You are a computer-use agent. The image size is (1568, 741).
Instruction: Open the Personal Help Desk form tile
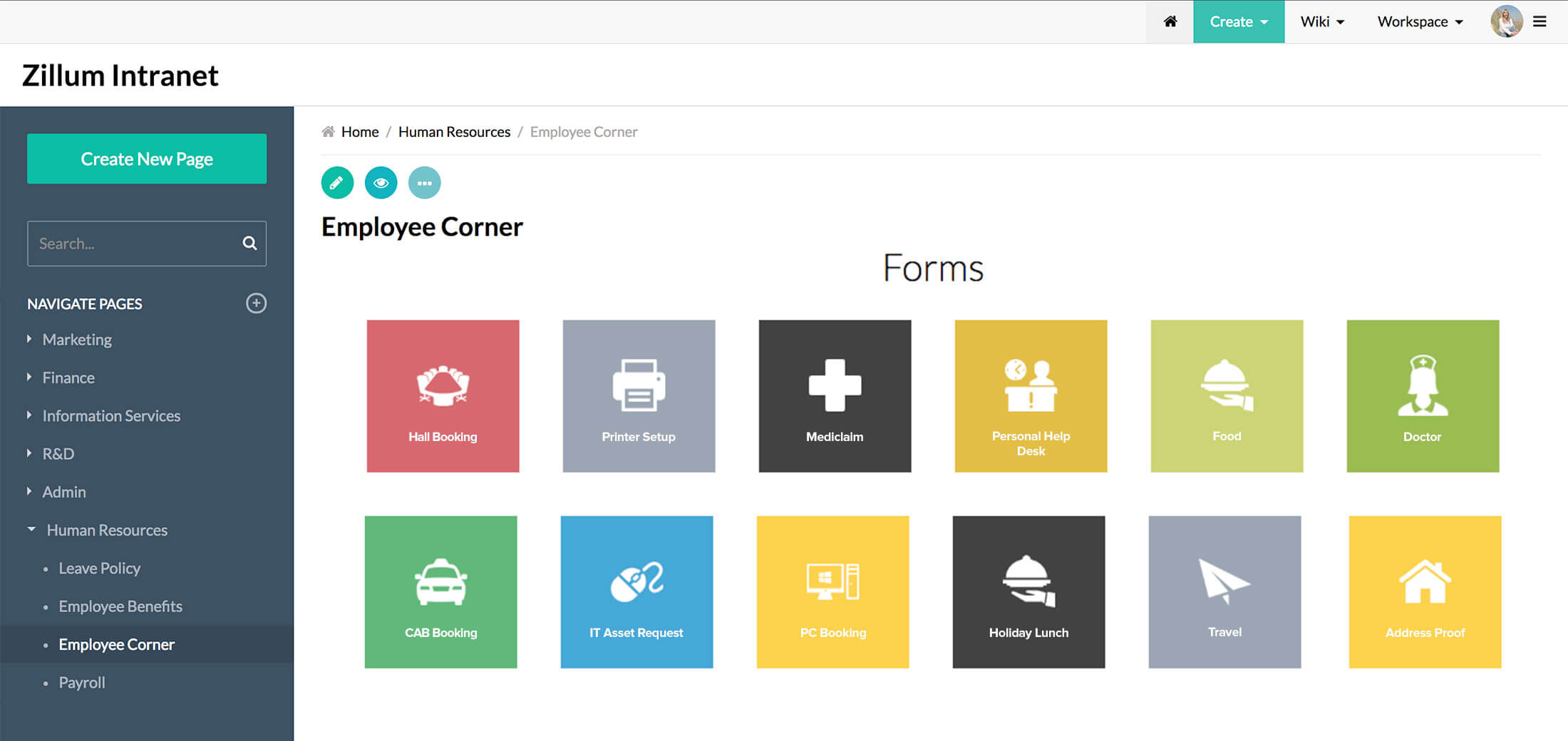(1031, 396)
